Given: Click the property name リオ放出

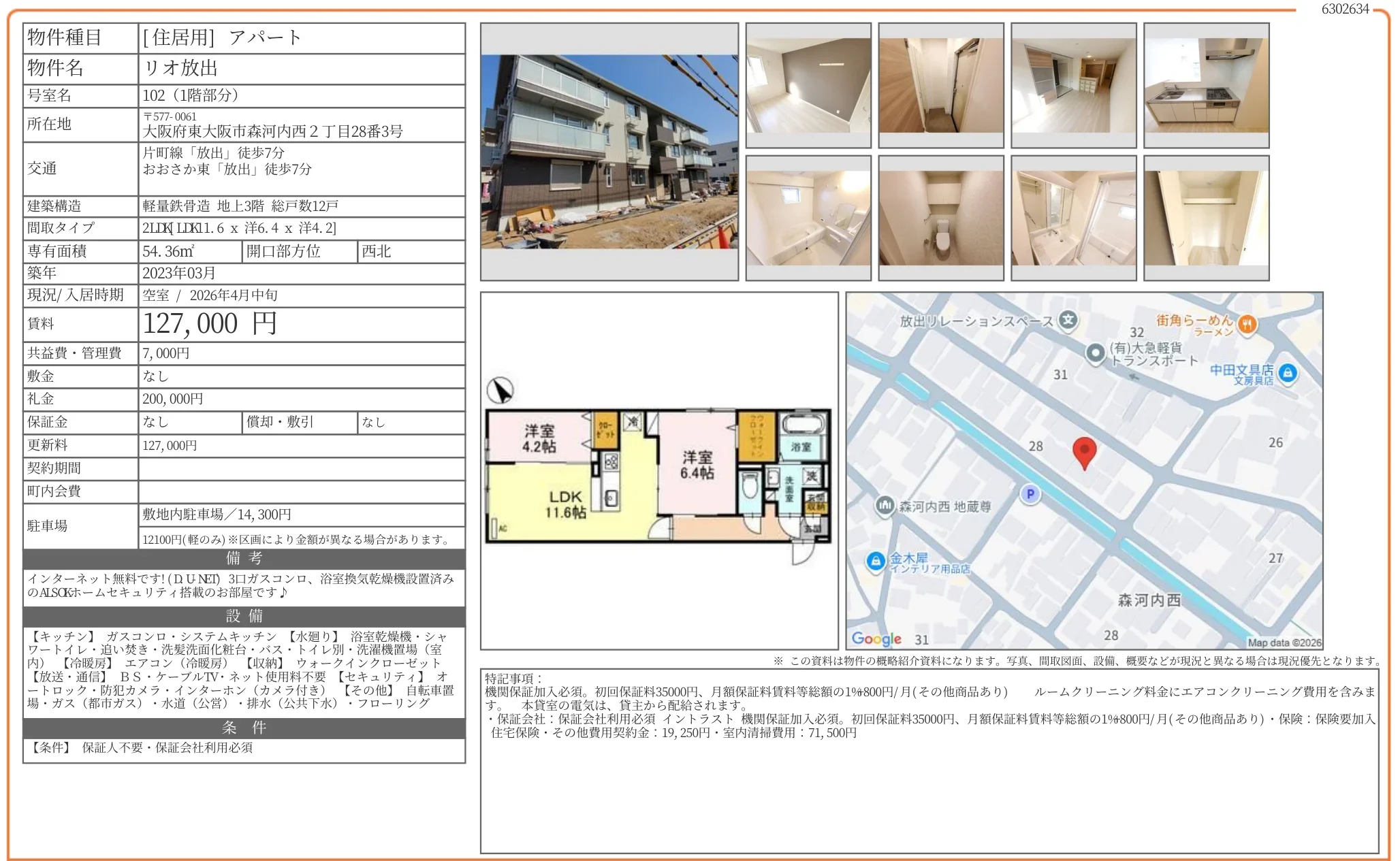Looking at the screenshot, I should 180,68.
